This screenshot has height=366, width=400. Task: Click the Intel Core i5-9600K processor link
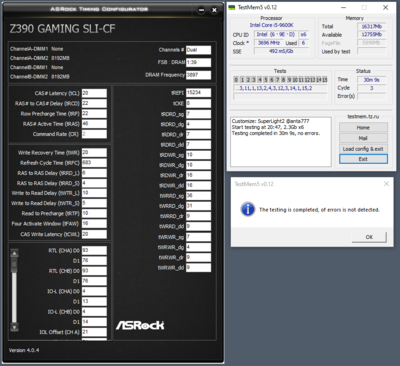(x=272, y=25)
